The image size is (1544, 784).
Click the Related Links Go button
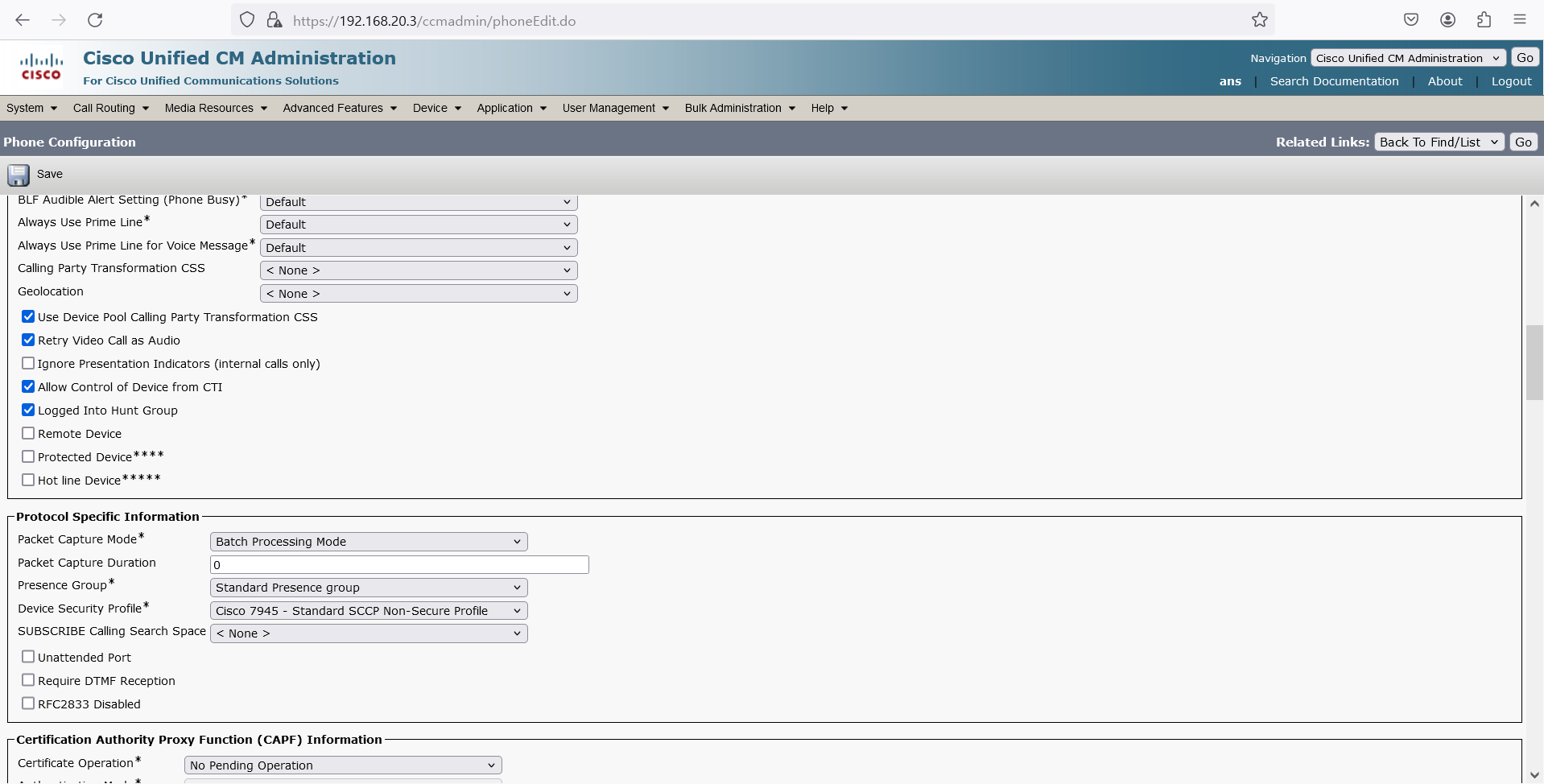coord(1523,142)
